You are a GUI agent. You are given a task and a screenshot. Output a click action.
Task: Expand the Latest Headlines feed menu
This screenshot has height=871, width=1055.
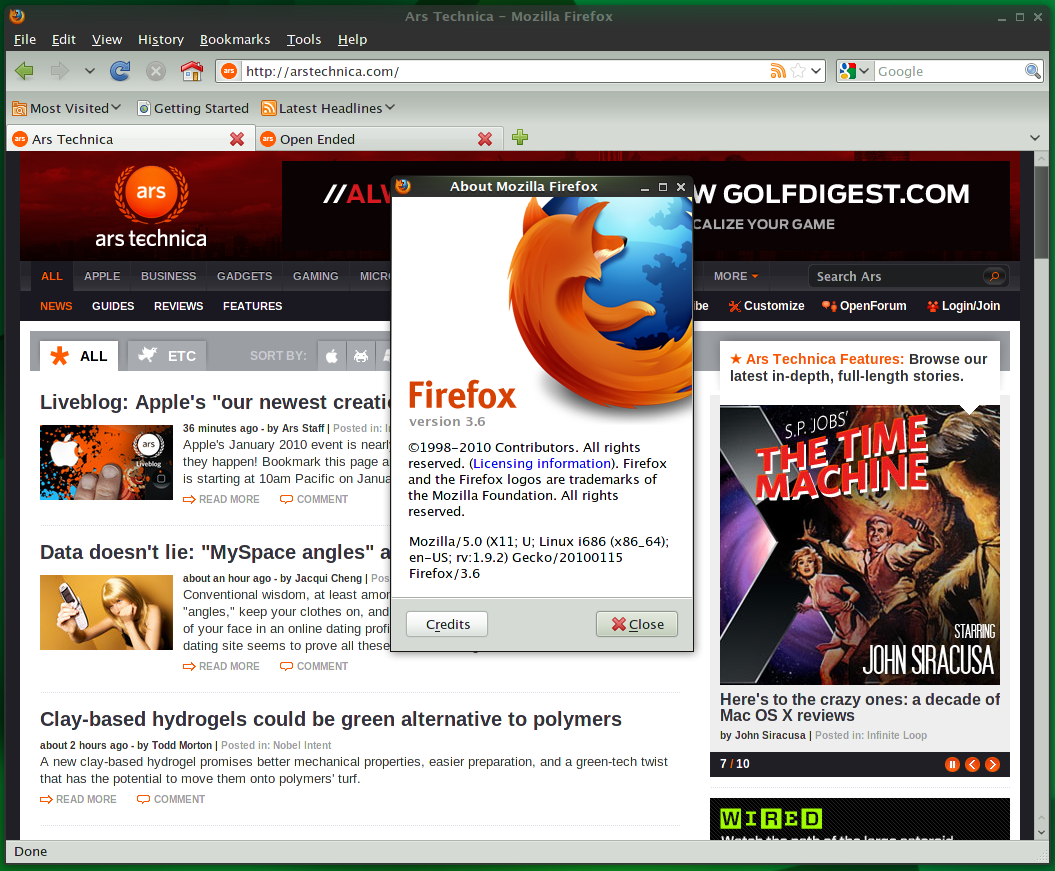(x=328, y=108)
